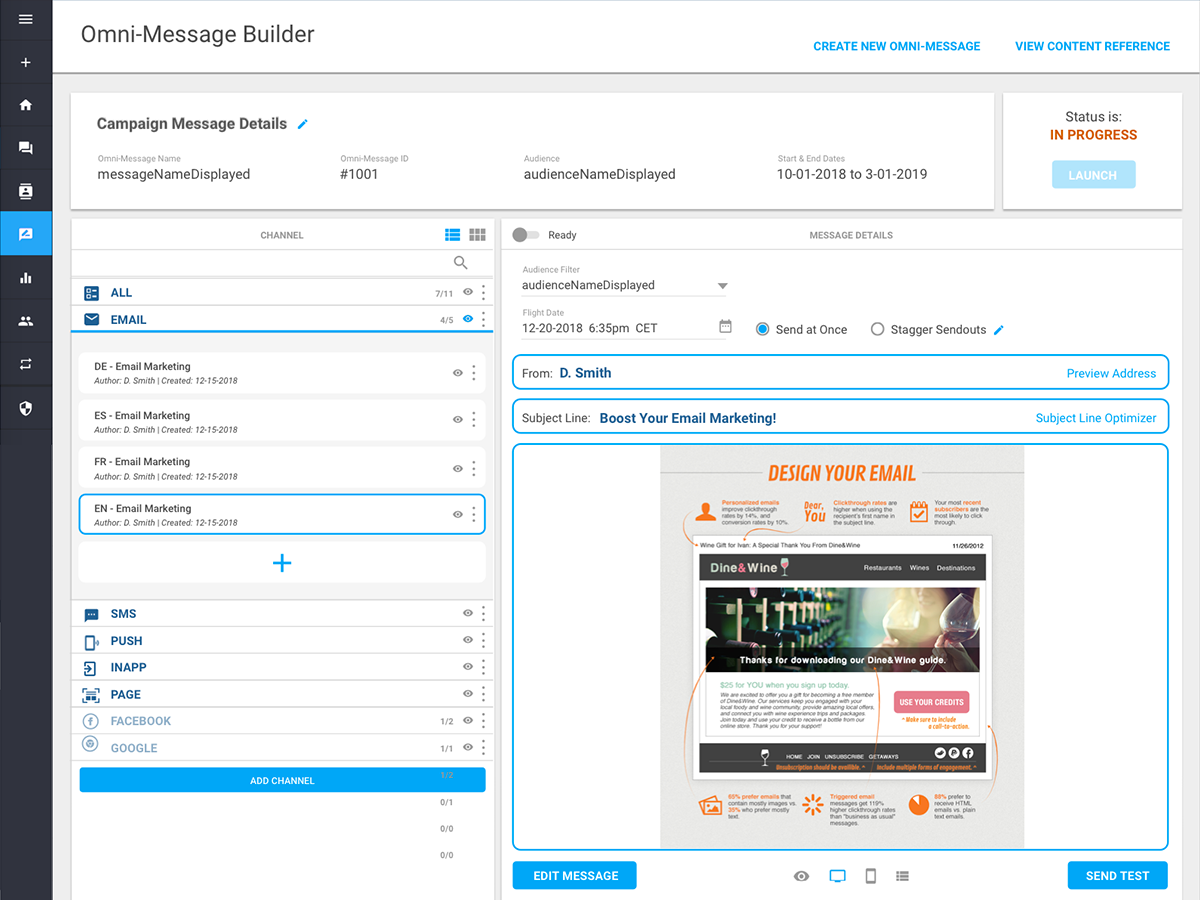Image resolution: width=1200 pixels, height=900 pixels.
Task: Select mobile phone preview icon below message
Action: tap(871, 876)
